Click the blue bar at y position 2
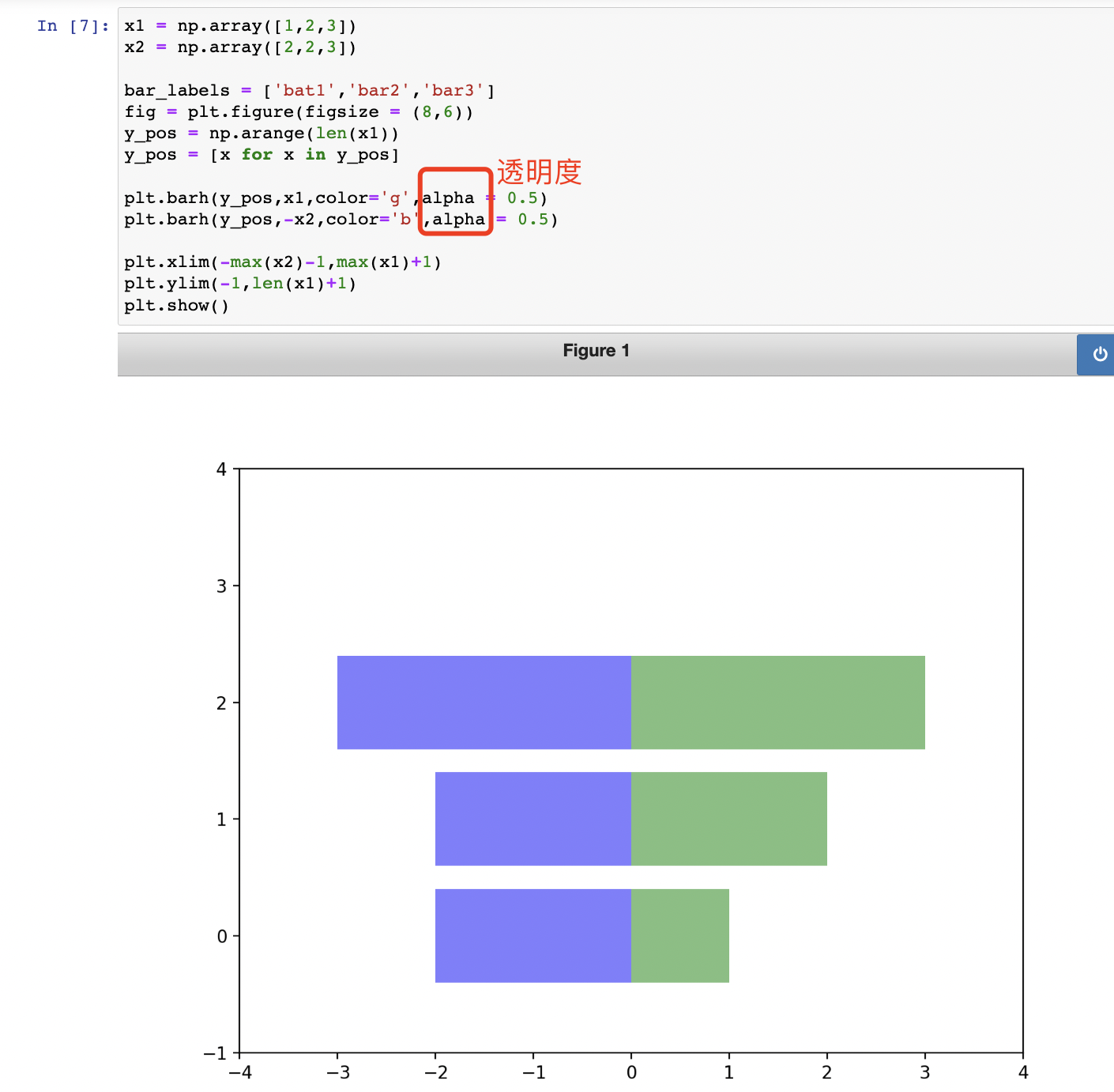 pyautogui.click(x=482, y=702)
